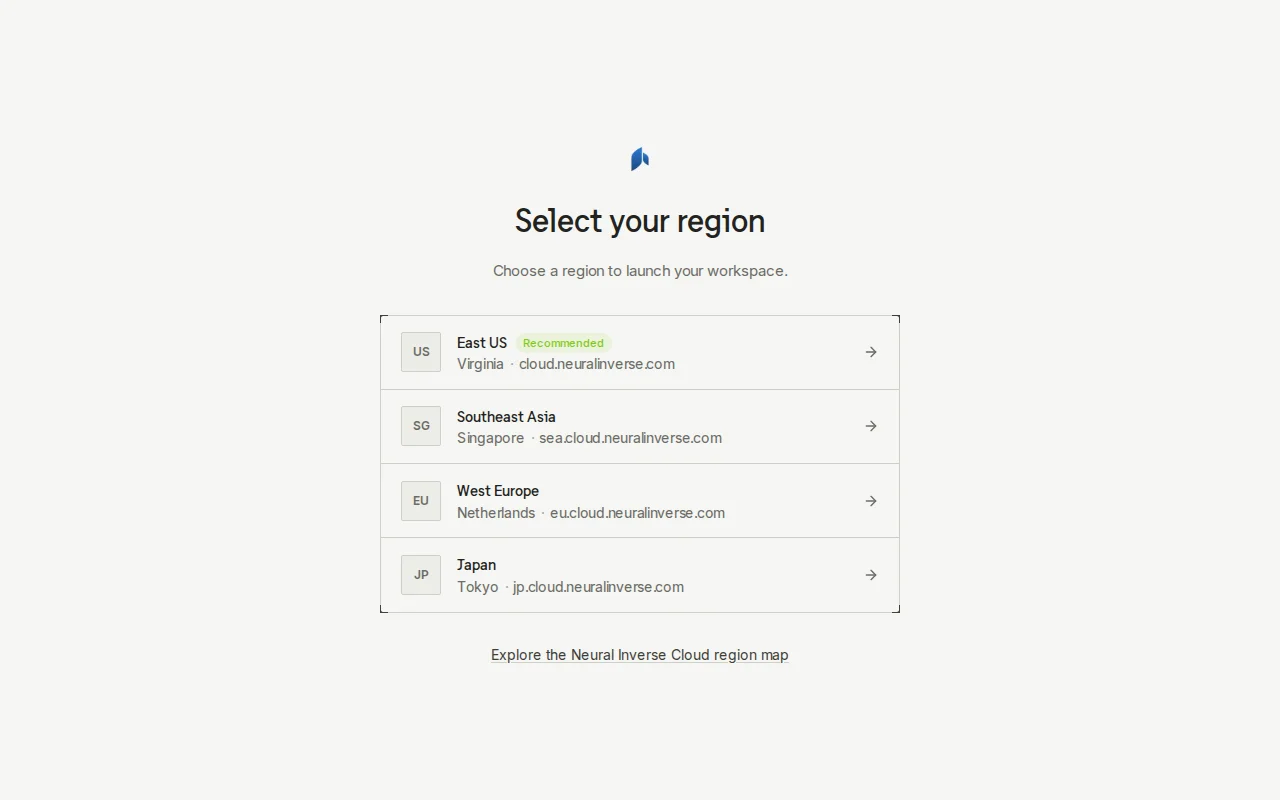Click the Recommended badge

563,343
